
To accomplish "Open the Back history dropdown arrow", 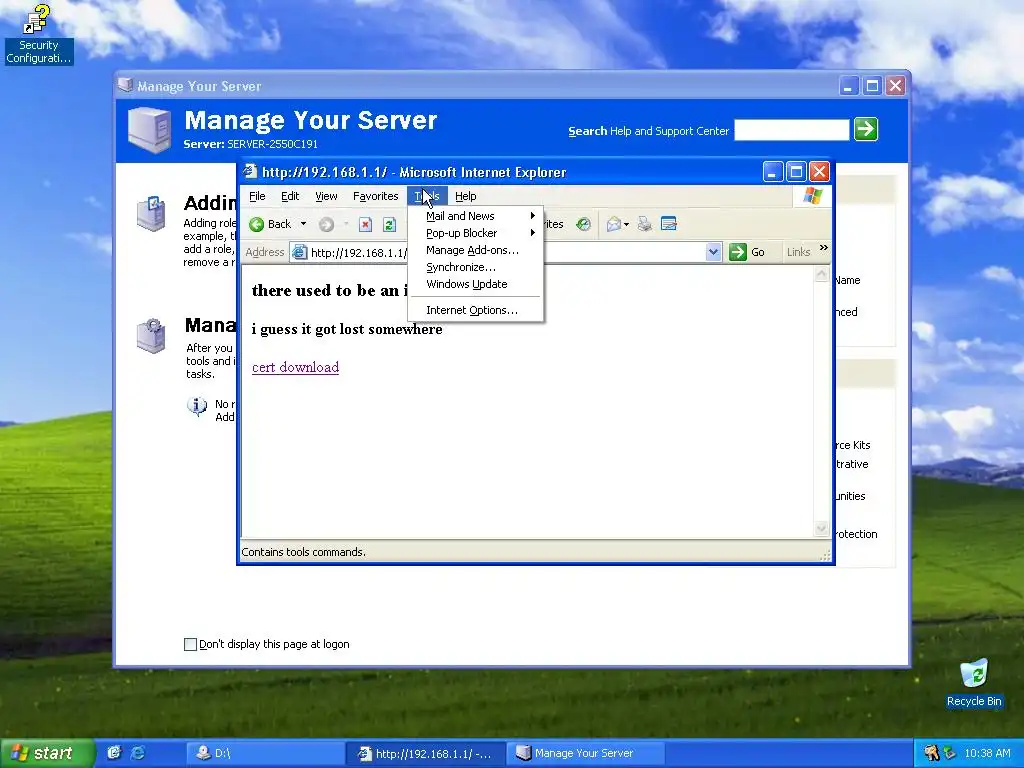I will pos(303,224).
